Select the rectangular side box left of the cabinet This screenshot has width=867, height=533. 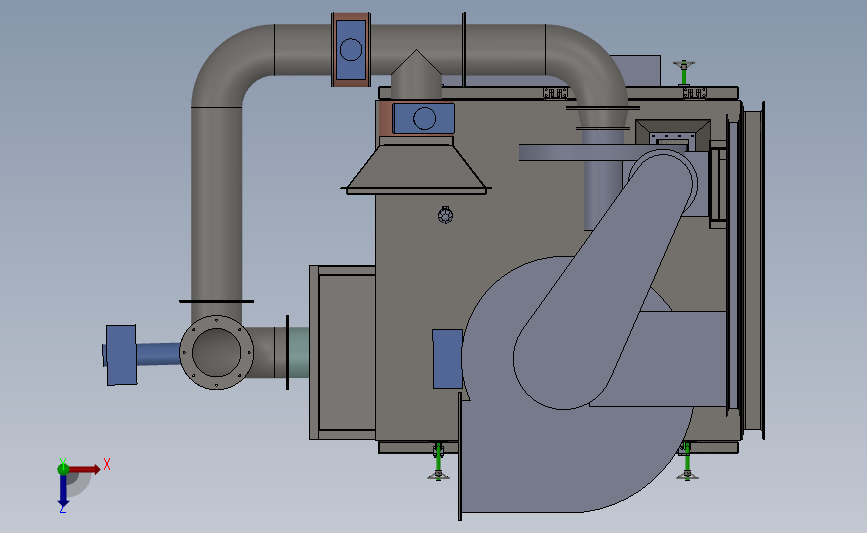(x=342, y=353)
